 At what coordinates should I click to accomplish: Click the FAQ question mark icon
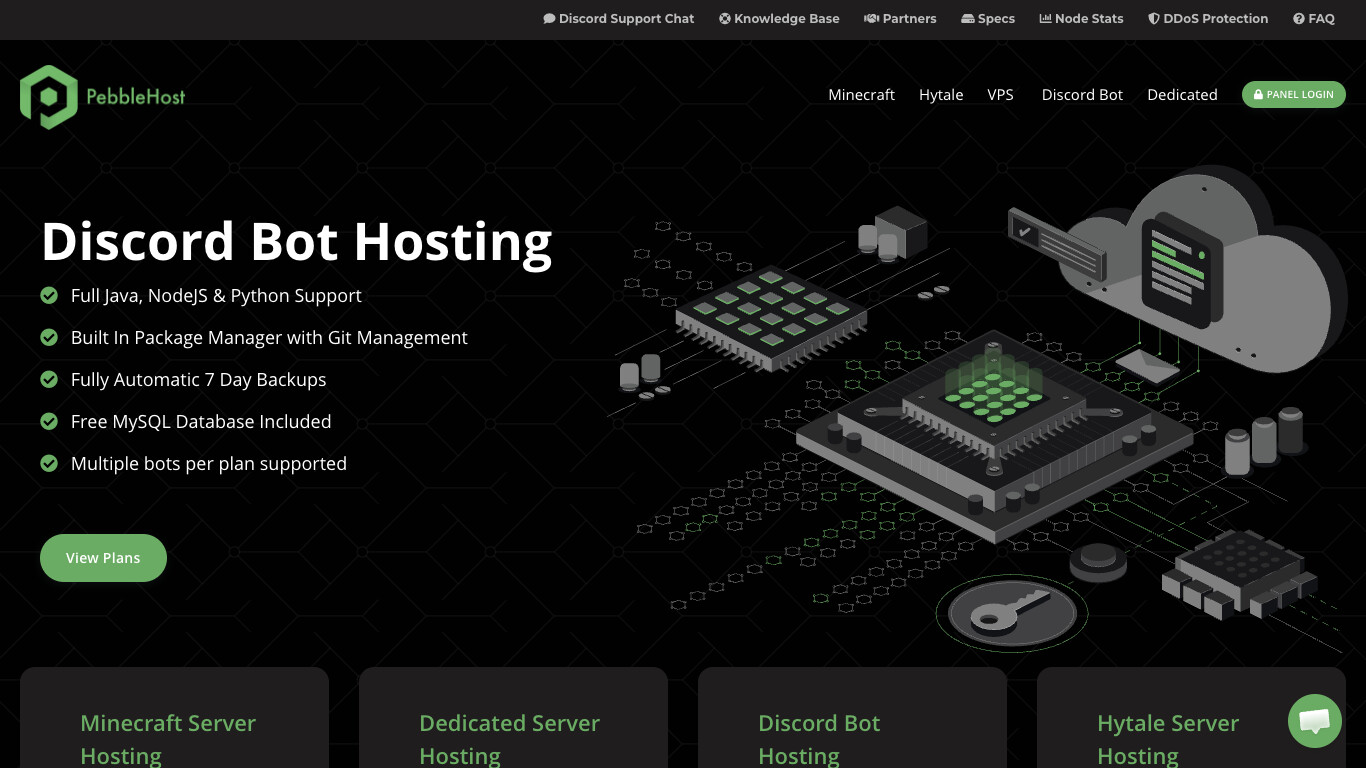[x=1298, y=19]
